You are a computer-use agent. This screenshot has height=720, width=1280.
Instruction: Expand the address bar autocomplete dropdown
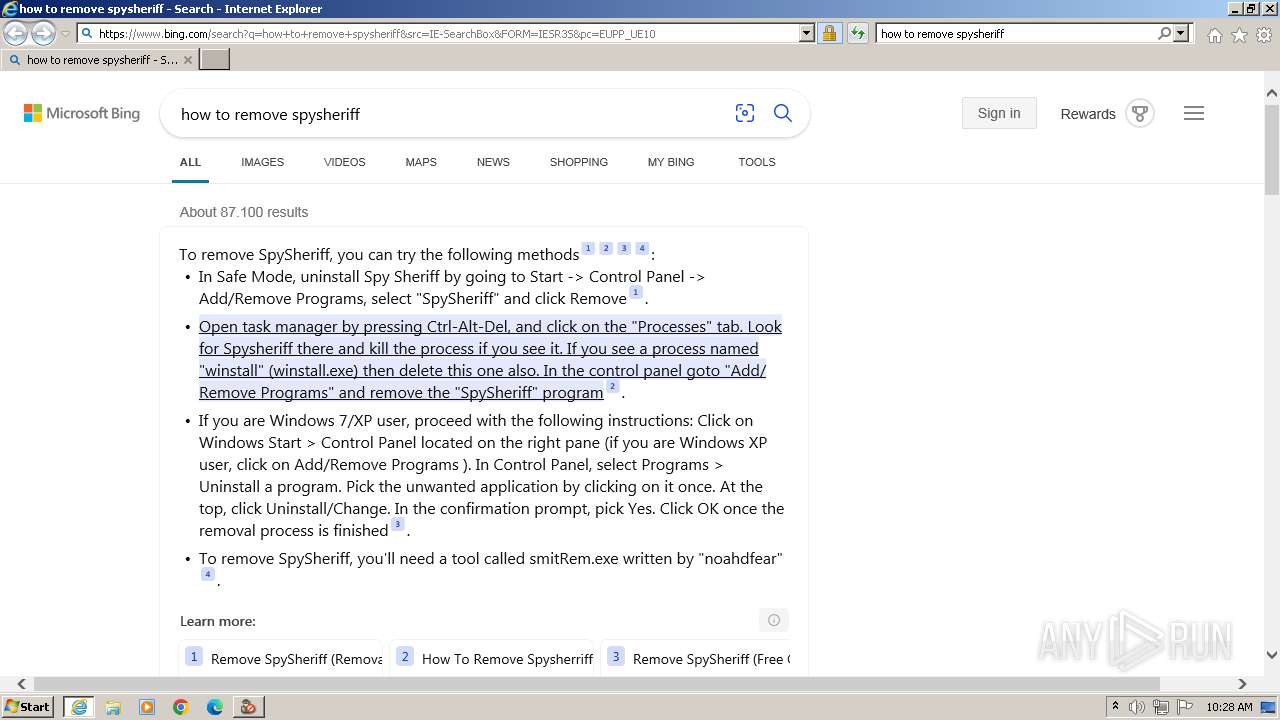point(807,34)
